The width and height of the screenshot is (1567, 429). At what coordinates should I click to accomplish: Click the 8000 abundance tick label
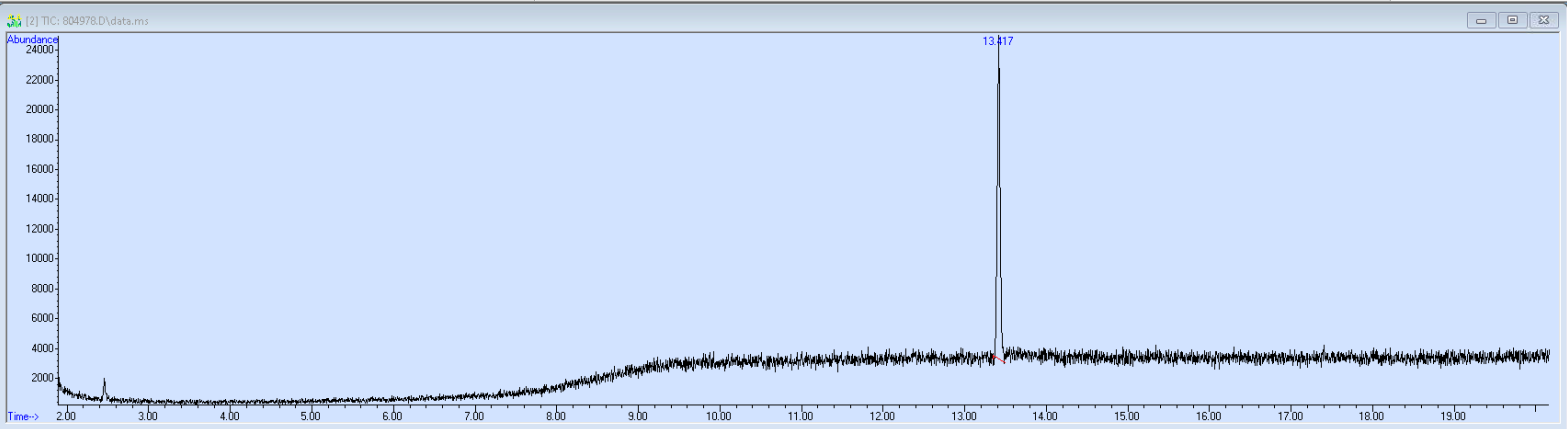[42, 288]
